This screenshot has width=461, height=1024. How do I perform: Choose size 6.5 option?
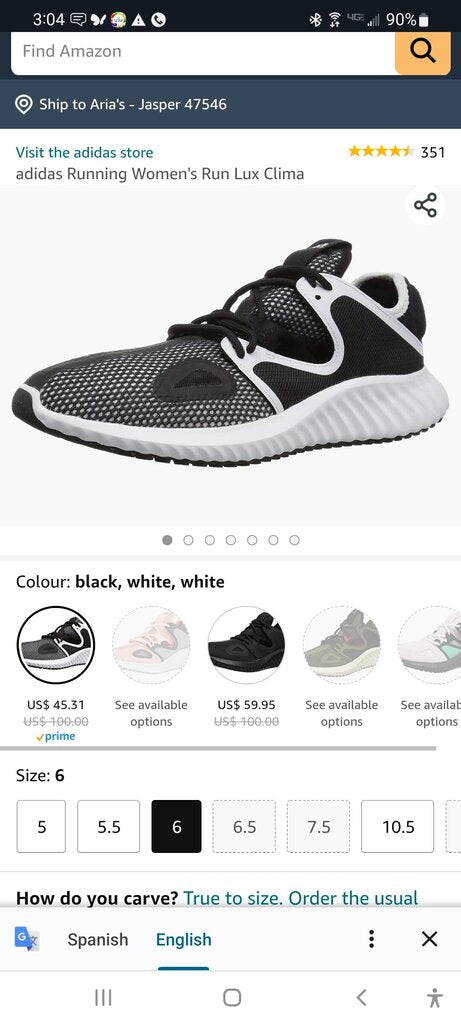tap(244, 826)
